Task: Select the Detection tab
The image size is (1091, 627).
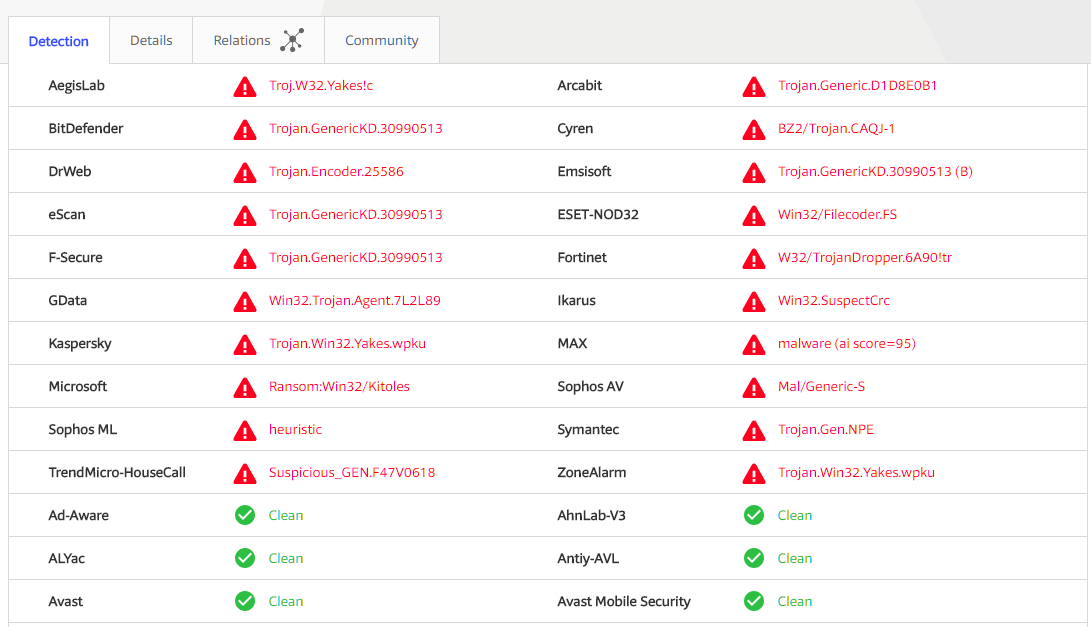Action: coord(59,42)
